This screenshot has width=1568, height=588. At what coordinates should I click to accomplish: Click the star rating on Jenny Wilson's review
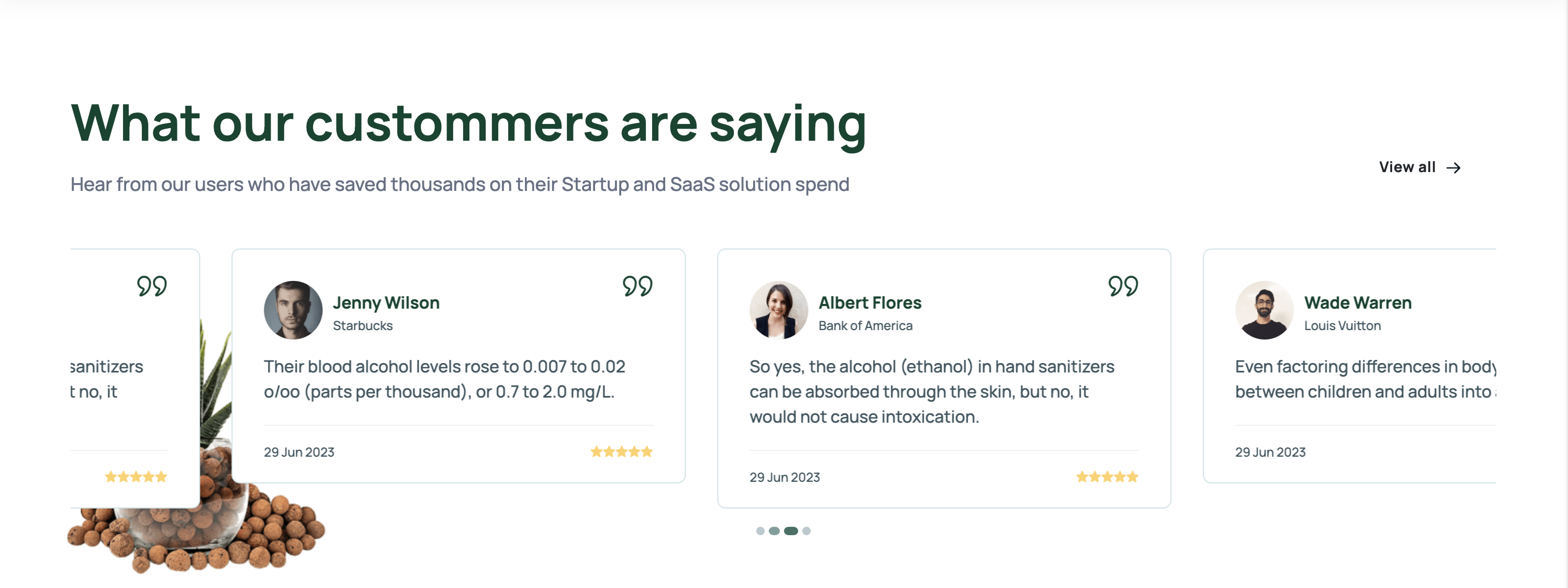click(621, 451)
